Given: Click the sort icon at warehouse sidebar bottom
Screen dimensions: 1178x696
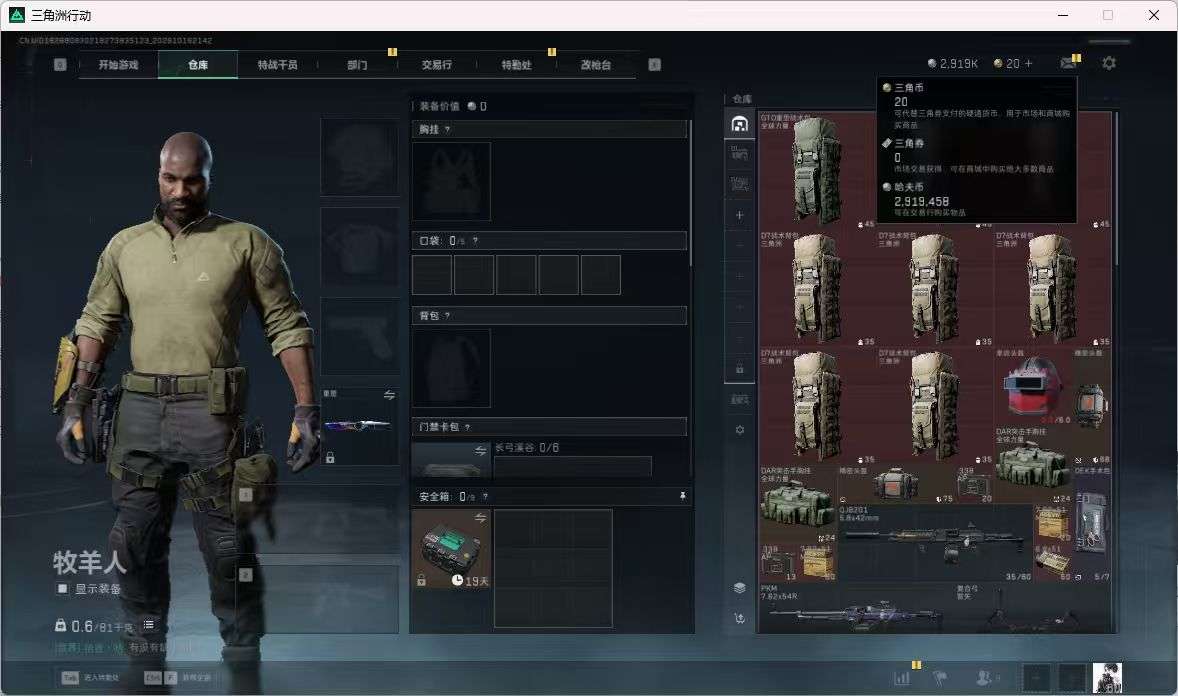Looking at the screenshot, I should tap(739, 619).
